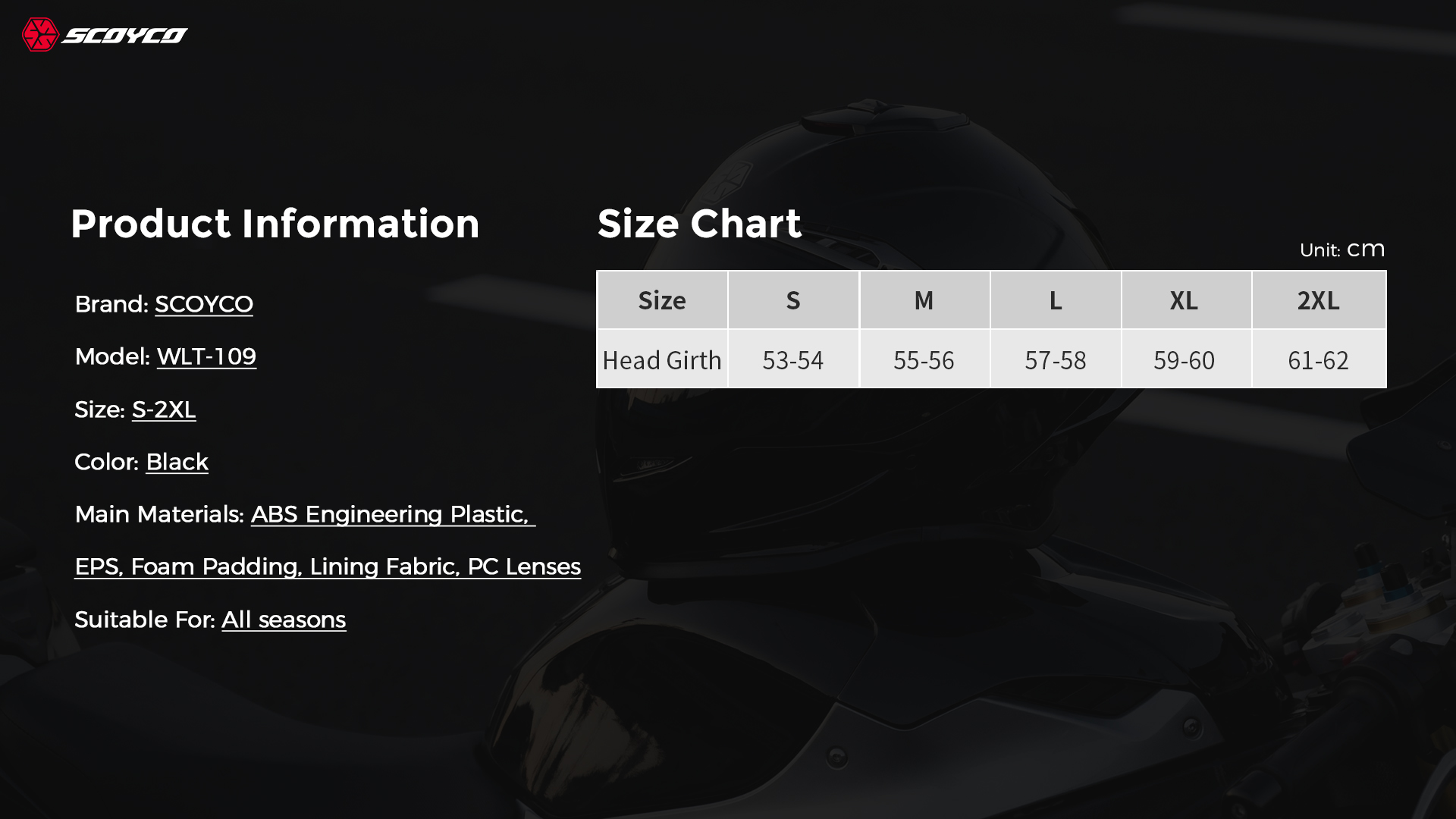1456x819 pixels.
Task: Click the Black color link
Action: click(177, 462)
